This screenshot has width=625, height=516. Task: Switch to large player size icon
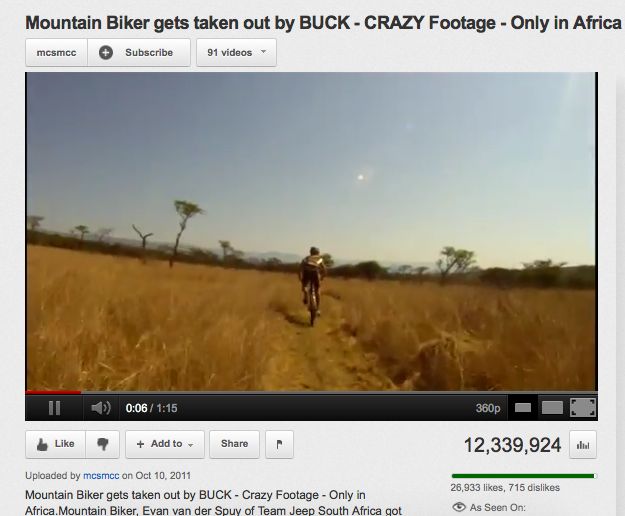tap(552, 408)
